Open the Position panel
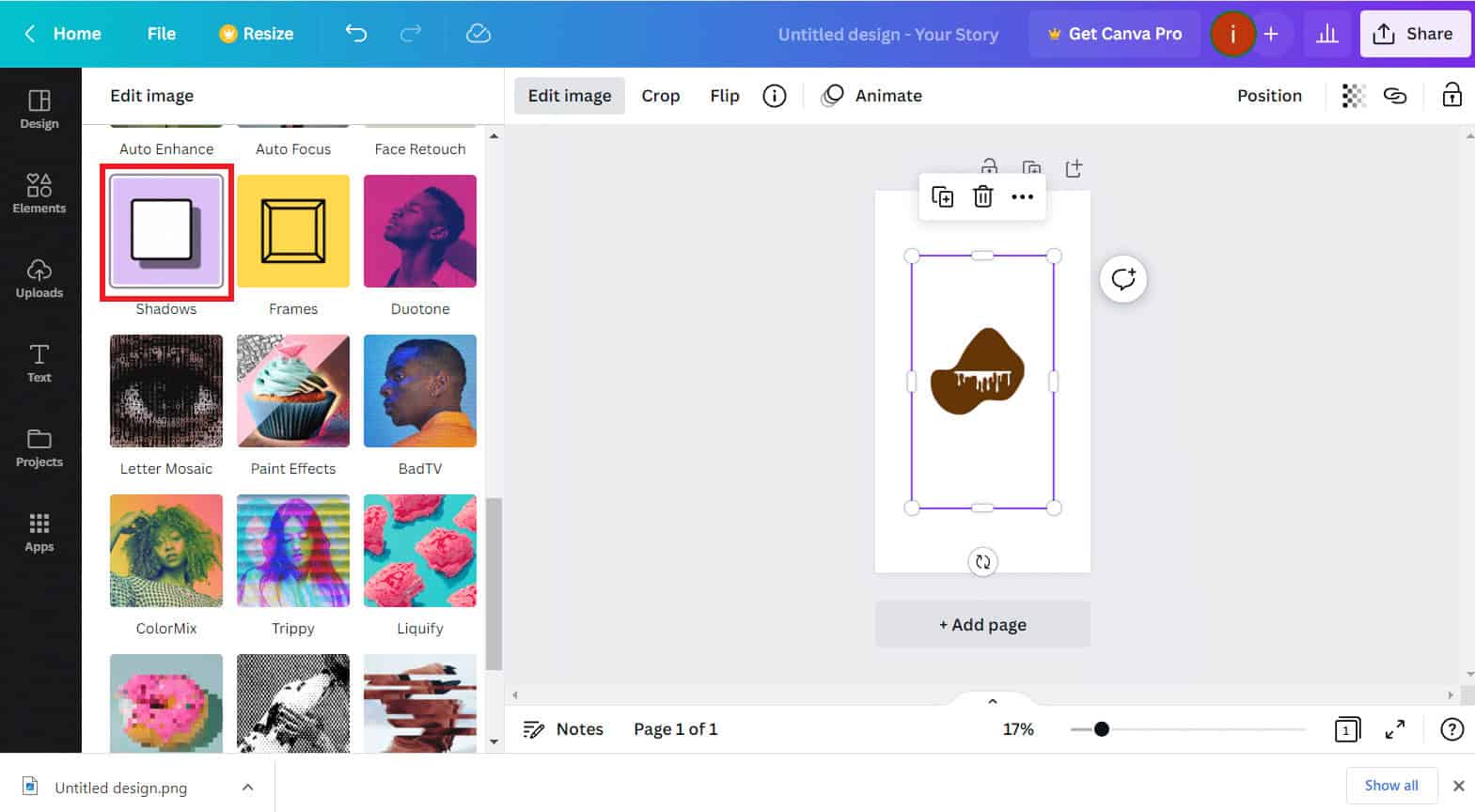 (1269, 96)
